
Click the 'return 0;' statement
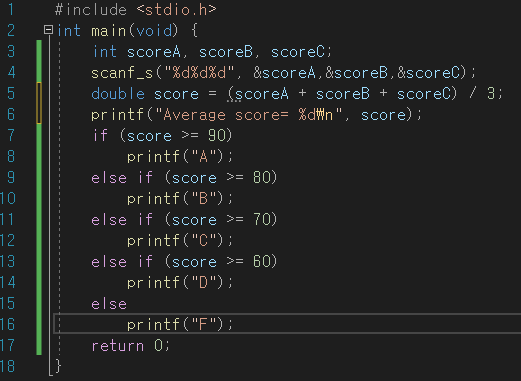(131, 346)
